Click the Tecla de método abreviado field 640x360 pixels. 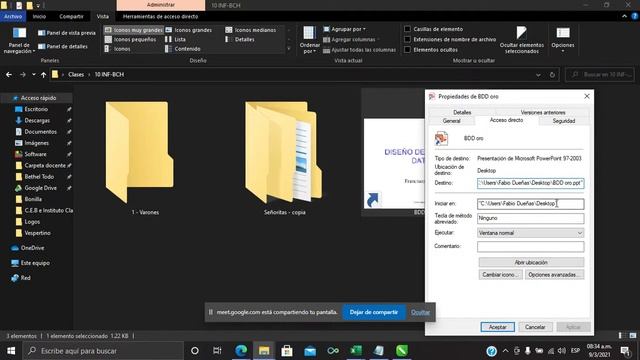tap(530, 218)
